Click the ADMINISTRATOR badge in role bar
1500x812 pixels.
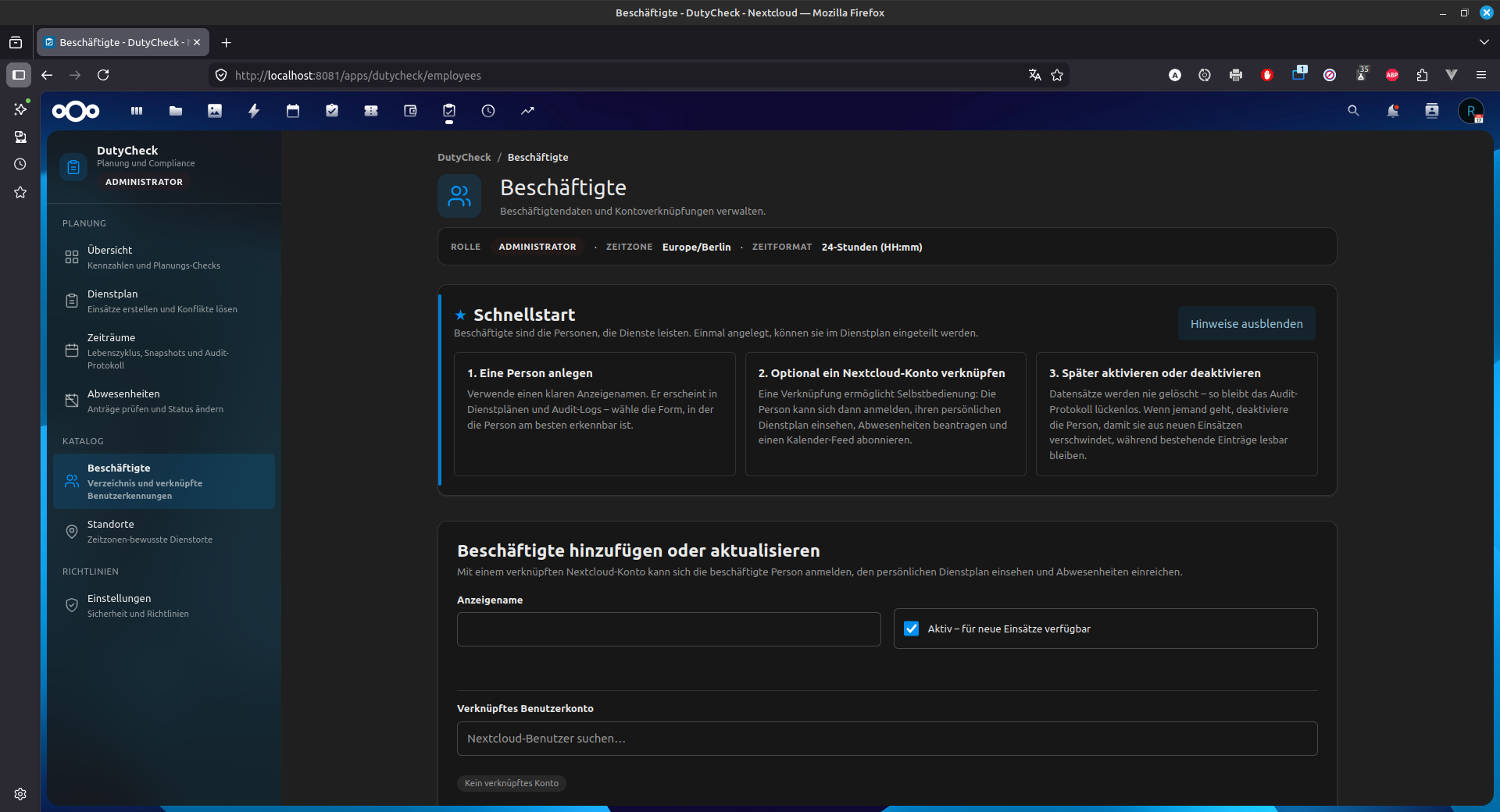(x=537, y=247)
